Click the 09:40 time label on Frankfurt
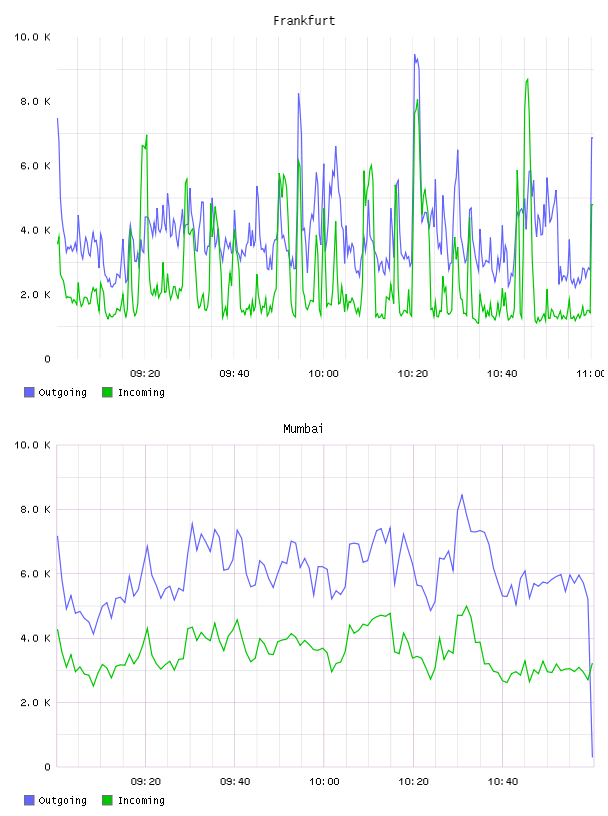 (234, 374)
